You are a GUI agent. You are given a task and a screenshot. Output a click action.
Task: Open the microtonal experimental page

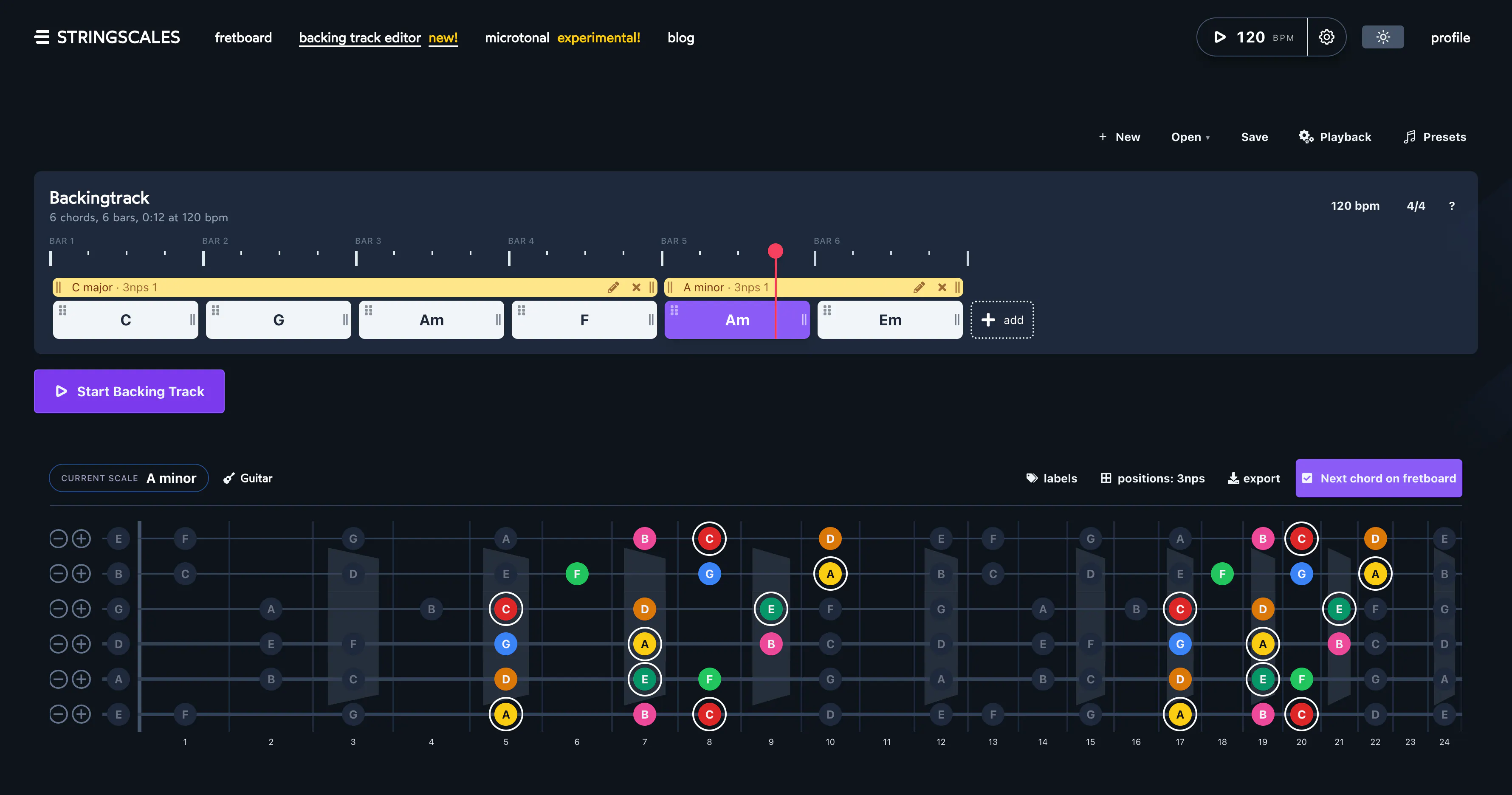click(562, 37)
